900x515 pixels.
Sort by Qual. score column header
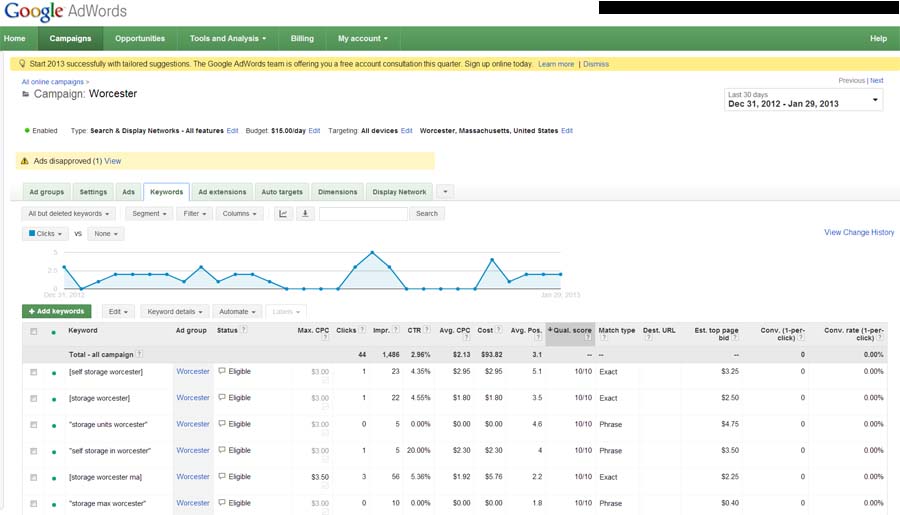point(570,334)
